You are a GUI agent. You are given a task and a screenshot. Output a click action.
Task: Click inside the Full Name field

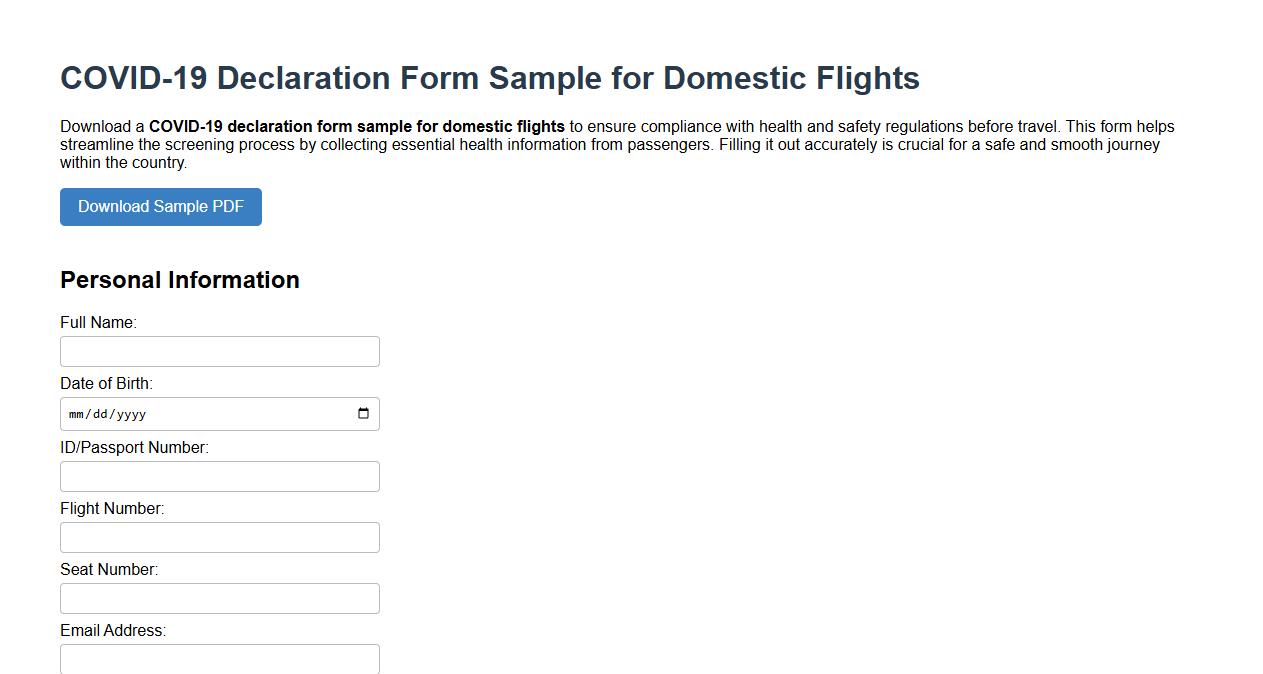219,351
